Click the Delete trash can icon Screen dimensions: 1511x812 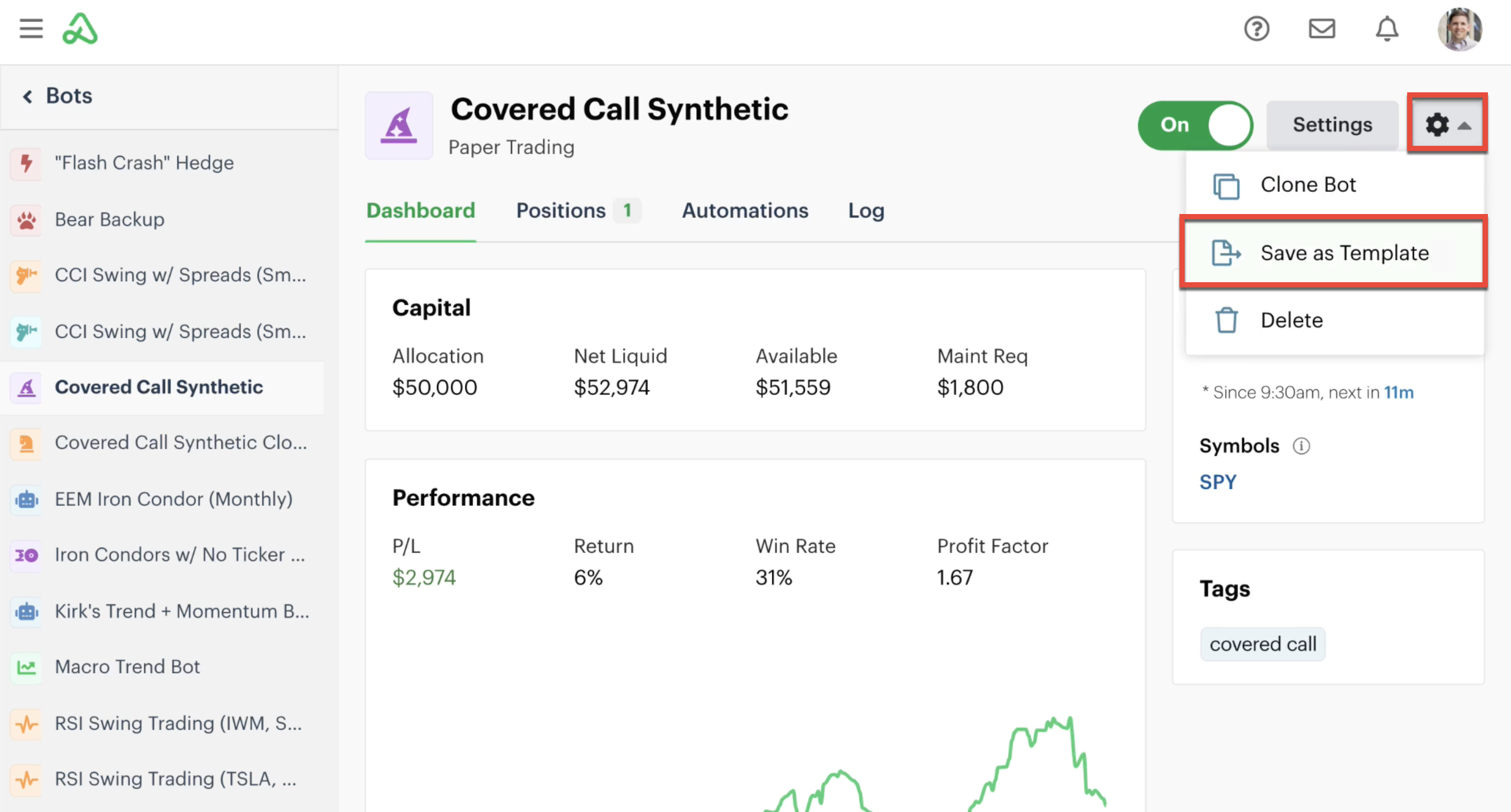pyautogui.click(x=1226, y=320)
